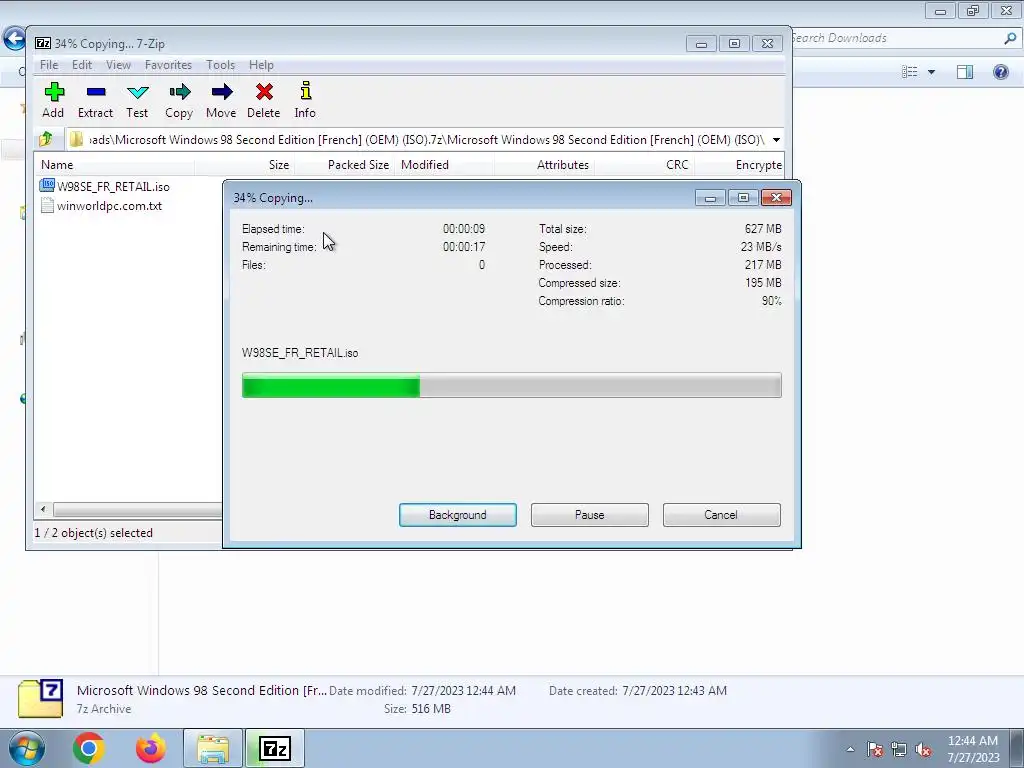Screen dimensions: 1024x768
Task: Minimize the 7-Zip window
Action: pyautogui.click(x=701, y=44)
